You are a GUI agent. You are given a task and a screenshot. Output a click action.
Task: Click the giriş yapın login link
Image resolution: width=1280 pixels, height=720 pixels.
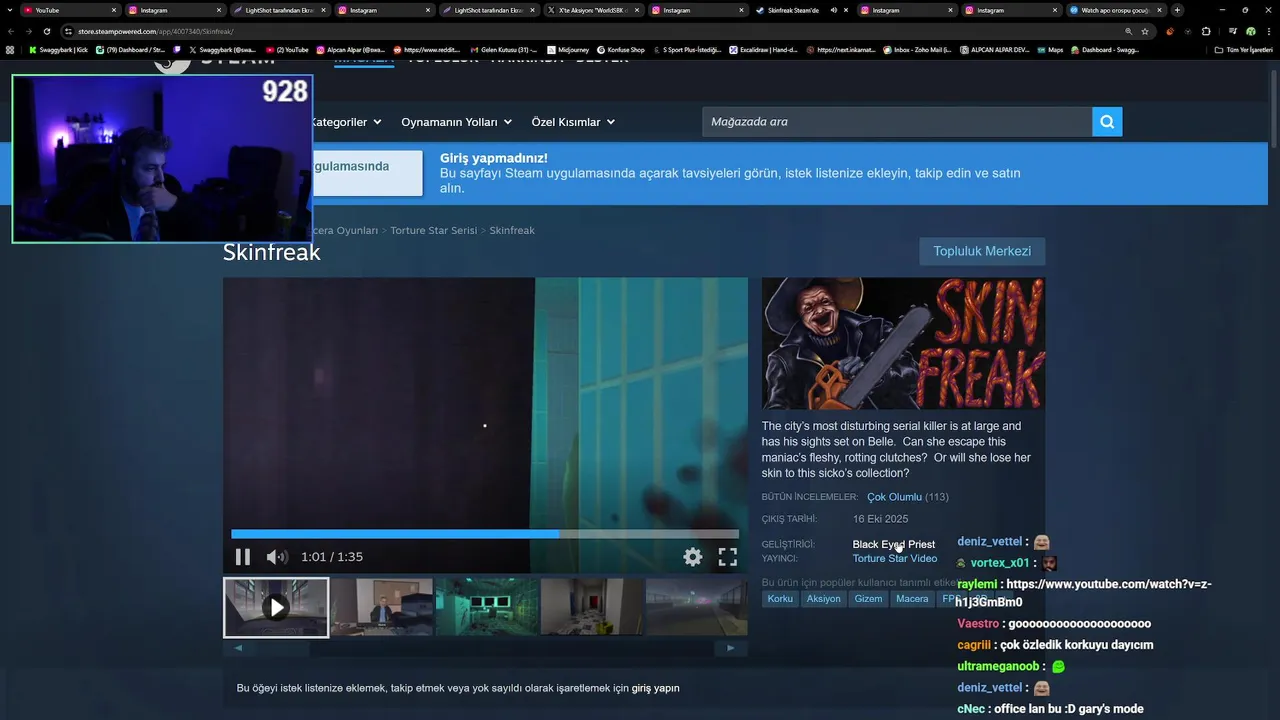click(x=655, y=688)
